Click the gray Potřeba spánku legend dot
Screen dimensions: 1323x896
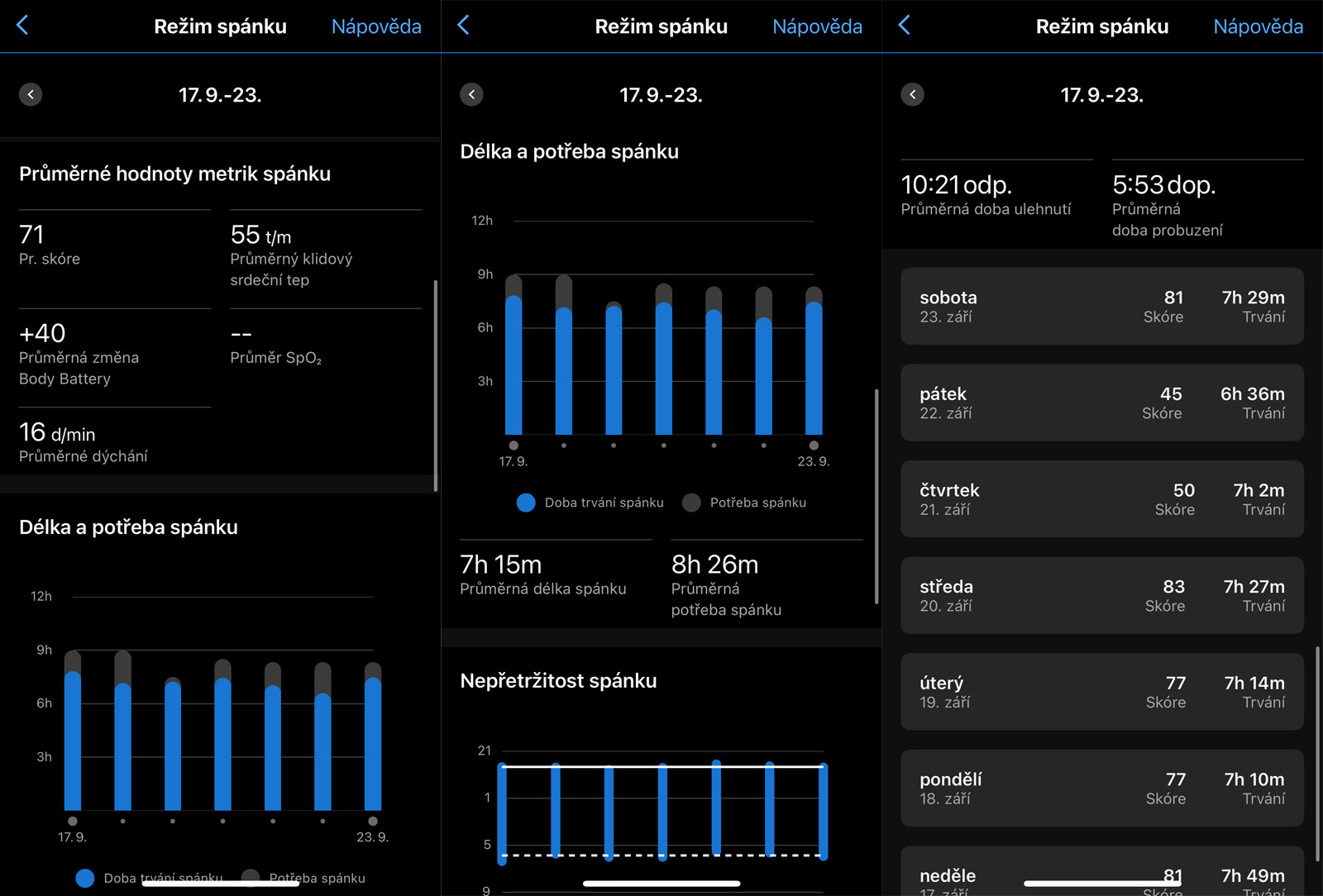[x=691, y=503]
